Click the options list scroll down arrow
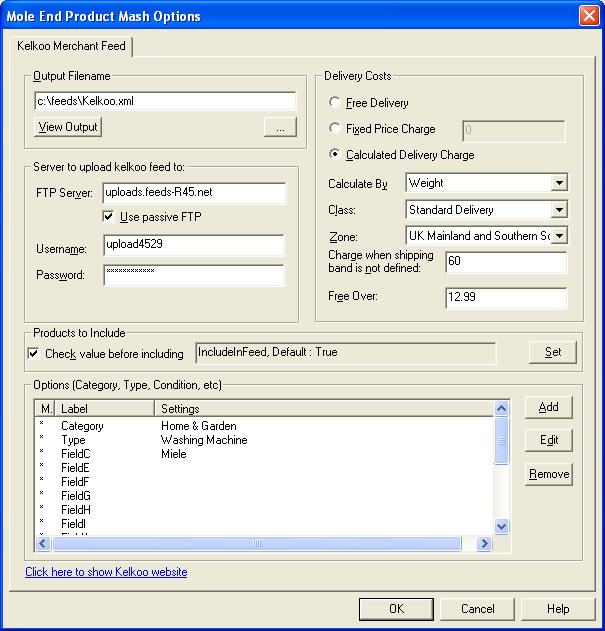 502,526
